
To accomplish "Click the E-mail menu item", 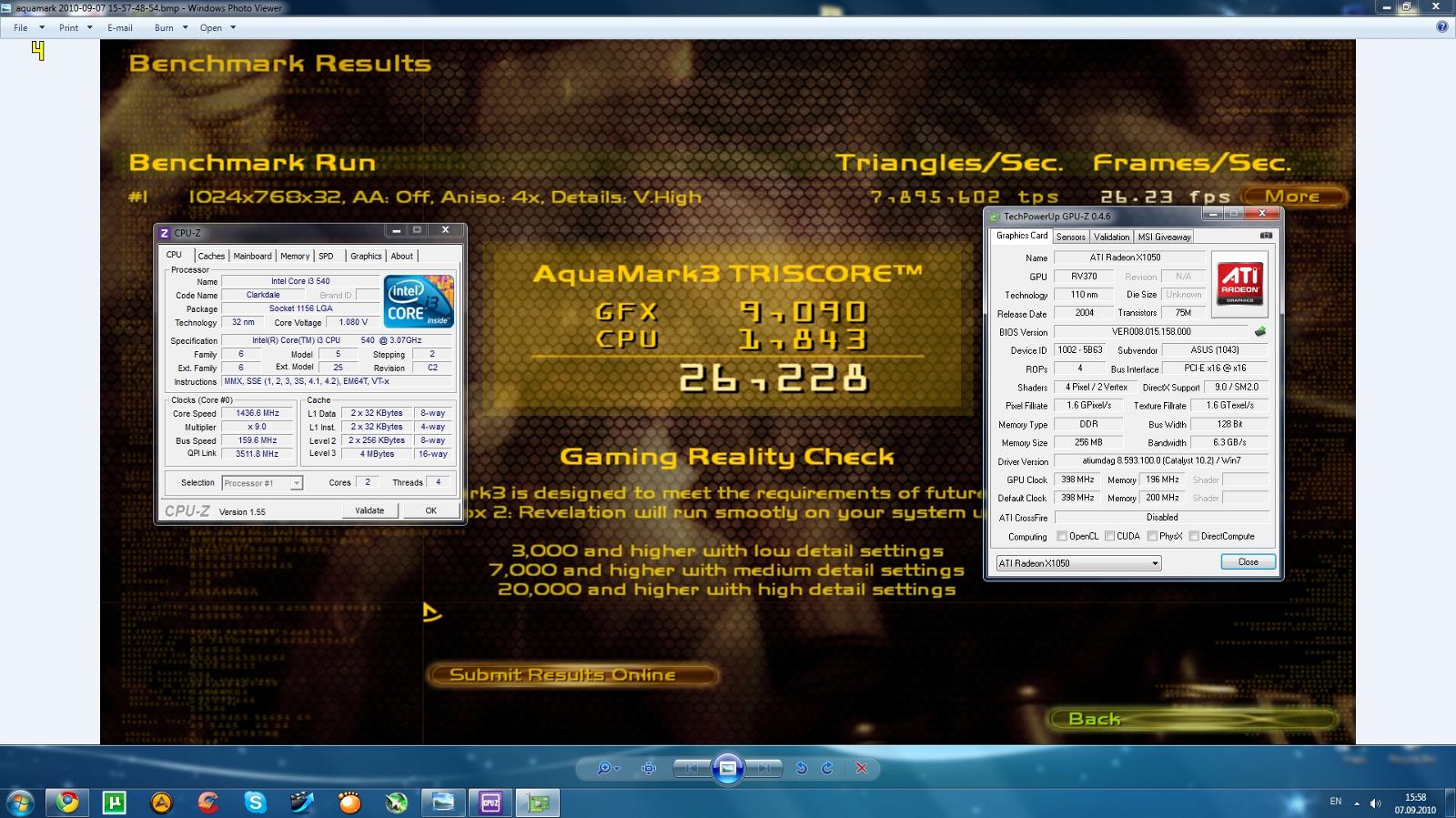I will pyautogui.click(x=120, y=27).
